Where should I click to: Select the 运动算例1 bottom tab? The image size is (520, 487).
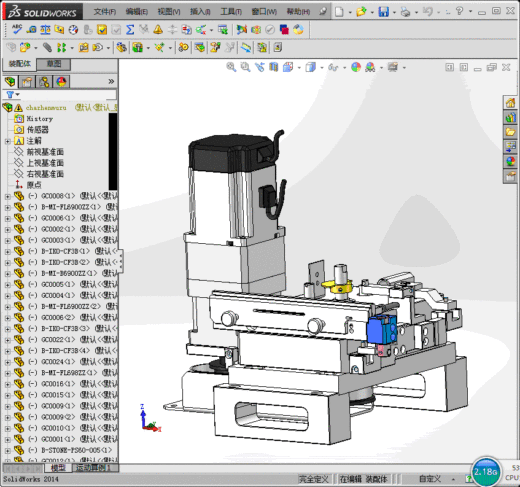(96, 468)
